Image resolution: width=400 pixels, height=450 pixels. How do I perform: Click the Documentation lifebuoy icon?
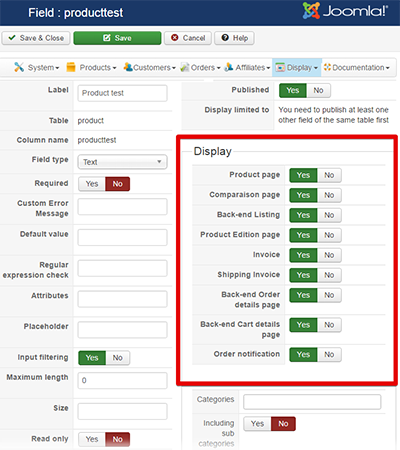click(x=327, y=67)
